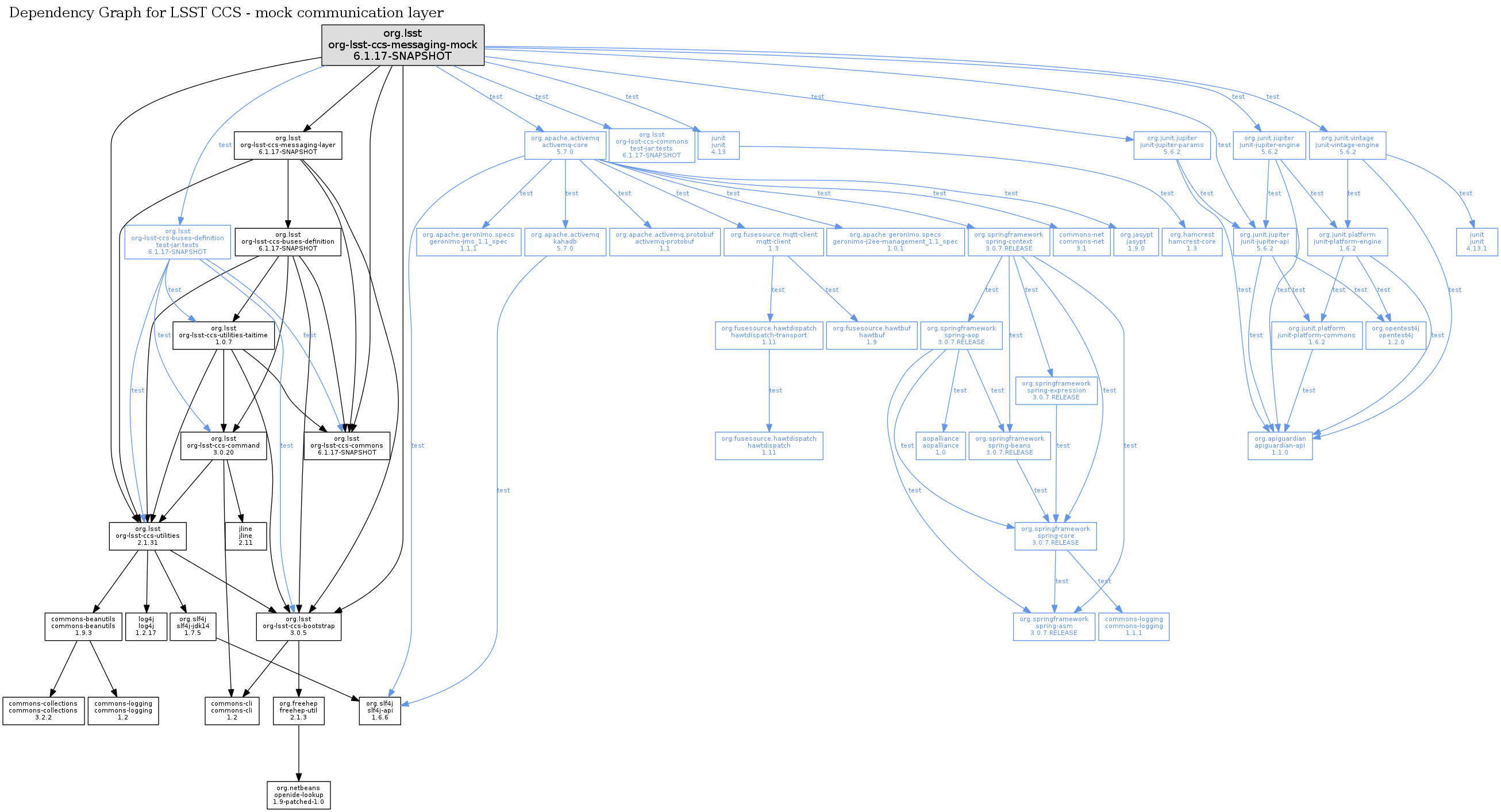The width and height of the screenshot is (1501, 812).
Task: Click the mqtt-client 1.3 node
Action: click(x=773, y=242)
